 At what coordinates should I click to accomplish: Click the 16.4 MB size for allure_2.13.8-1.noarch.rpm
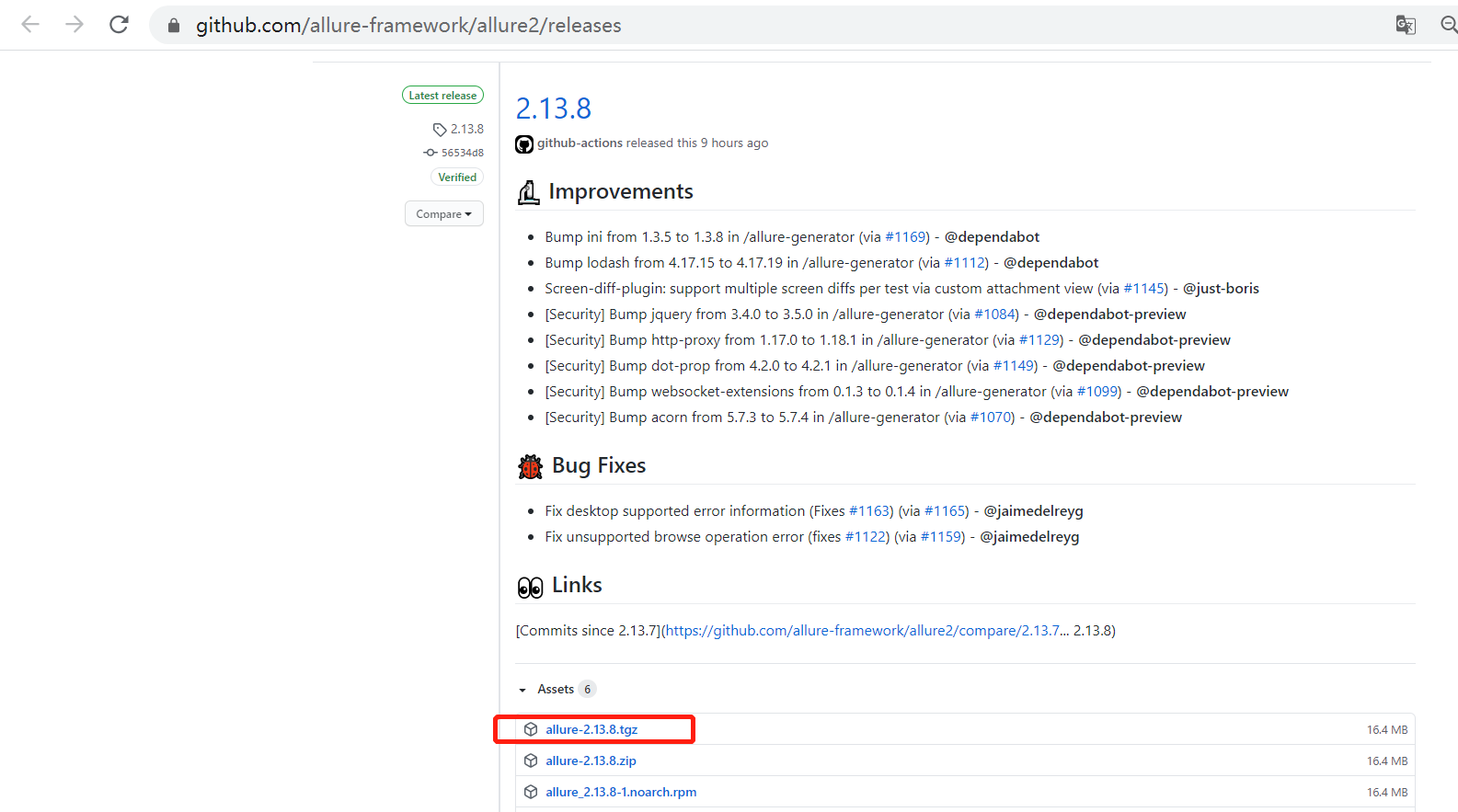point(1387,792)
